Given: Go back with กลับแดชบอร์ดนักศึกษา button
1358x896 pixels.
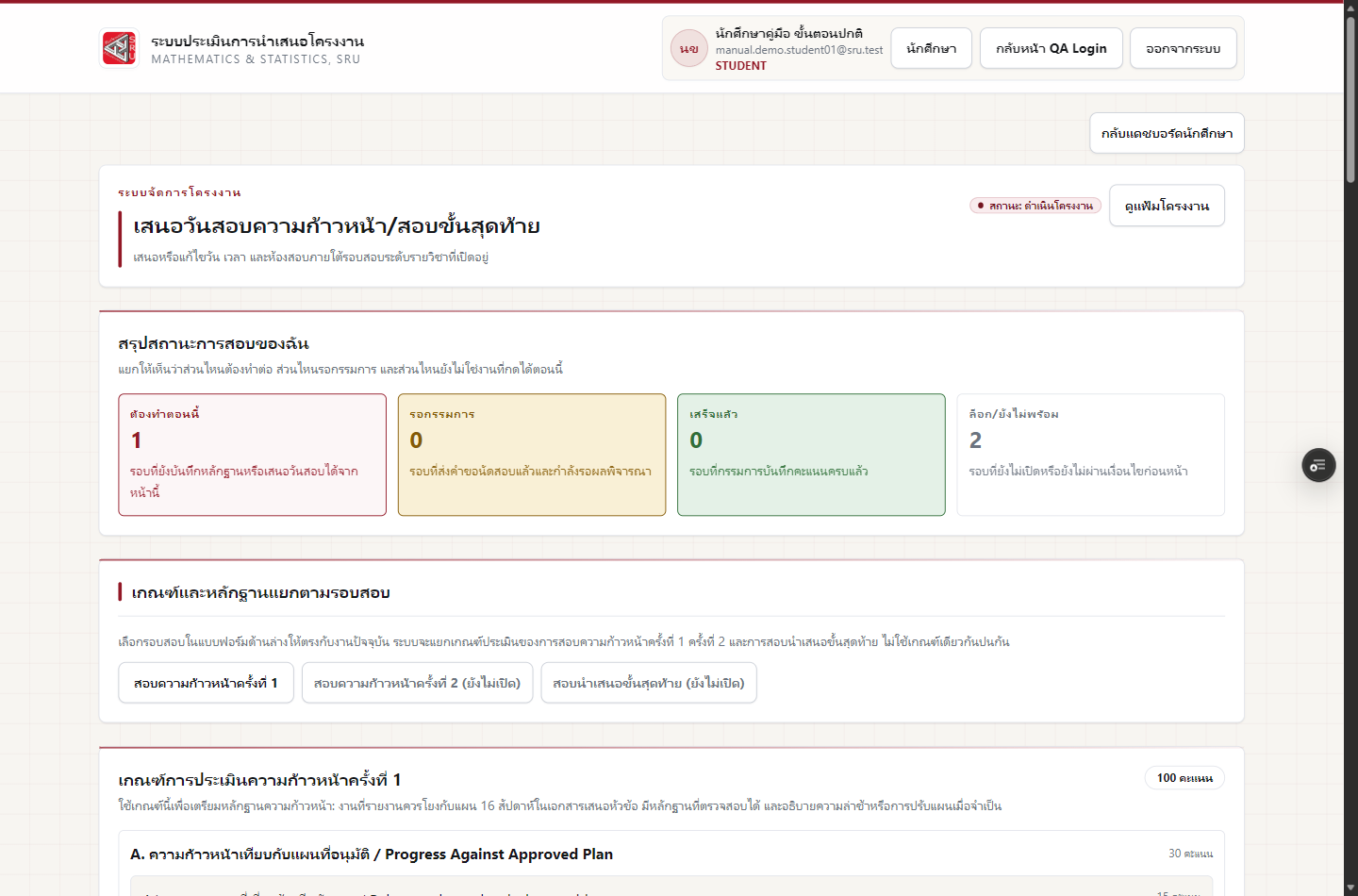Looking at the screenshot, I should coord(1167,133).
